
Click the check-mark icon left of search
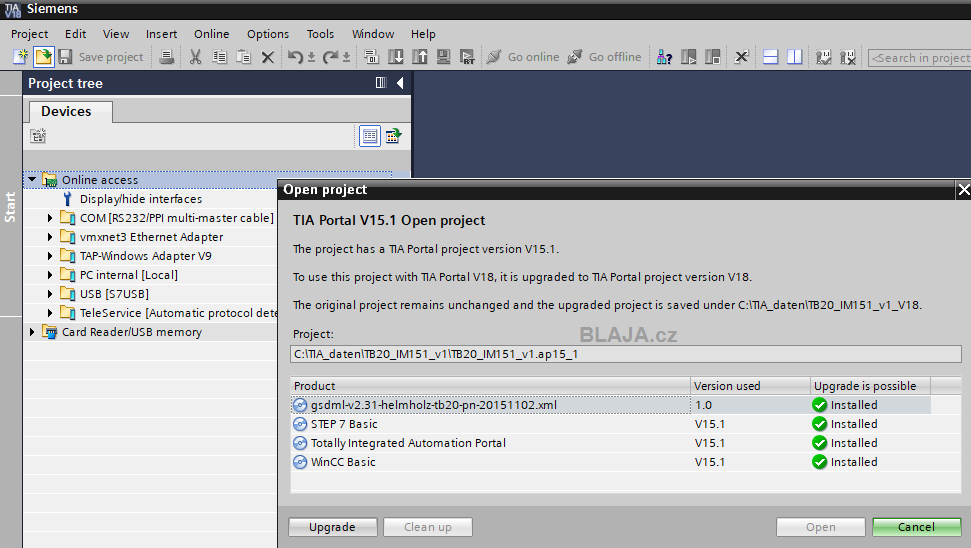823,57
